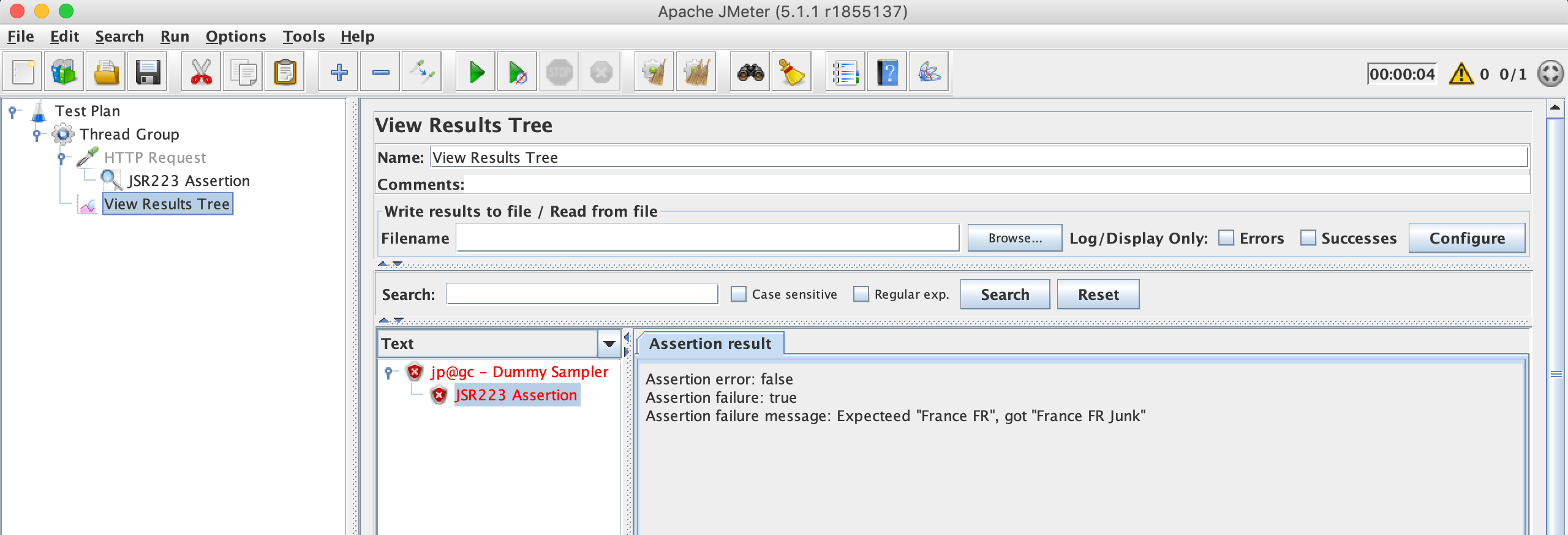Enable the Successes only checkbox

coord(1308,238)
